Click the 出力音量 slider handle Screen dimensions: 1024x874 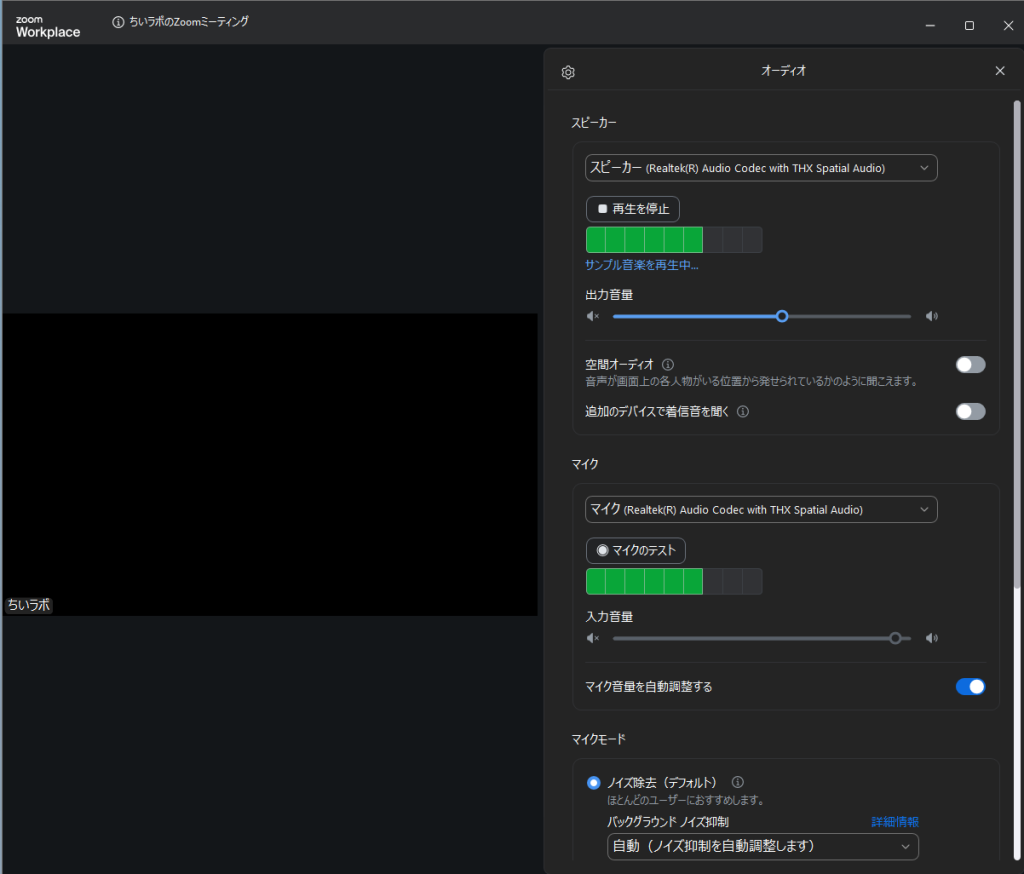click(x=782, y=316)
